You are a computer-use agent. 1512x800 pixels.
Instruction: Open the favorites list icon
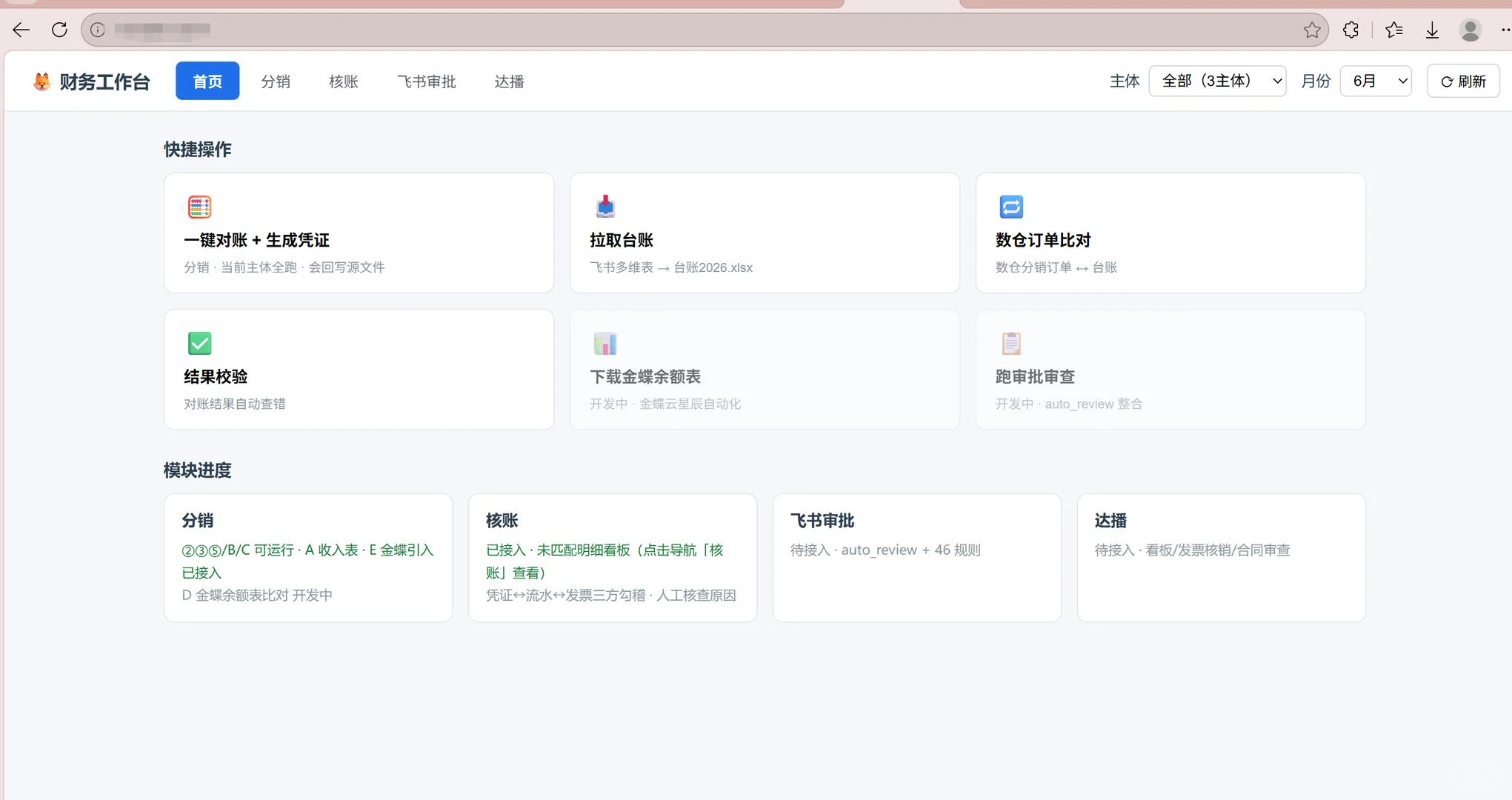pyautogui.click(x=1393, y=30)
